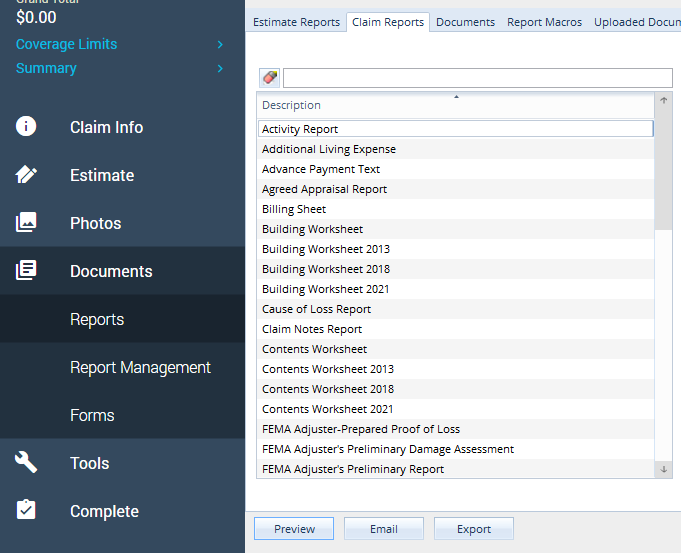Open Report Management in the sidebar
Image resolution: width=681 pixels, height=553 pixels.
pos(140,367)
